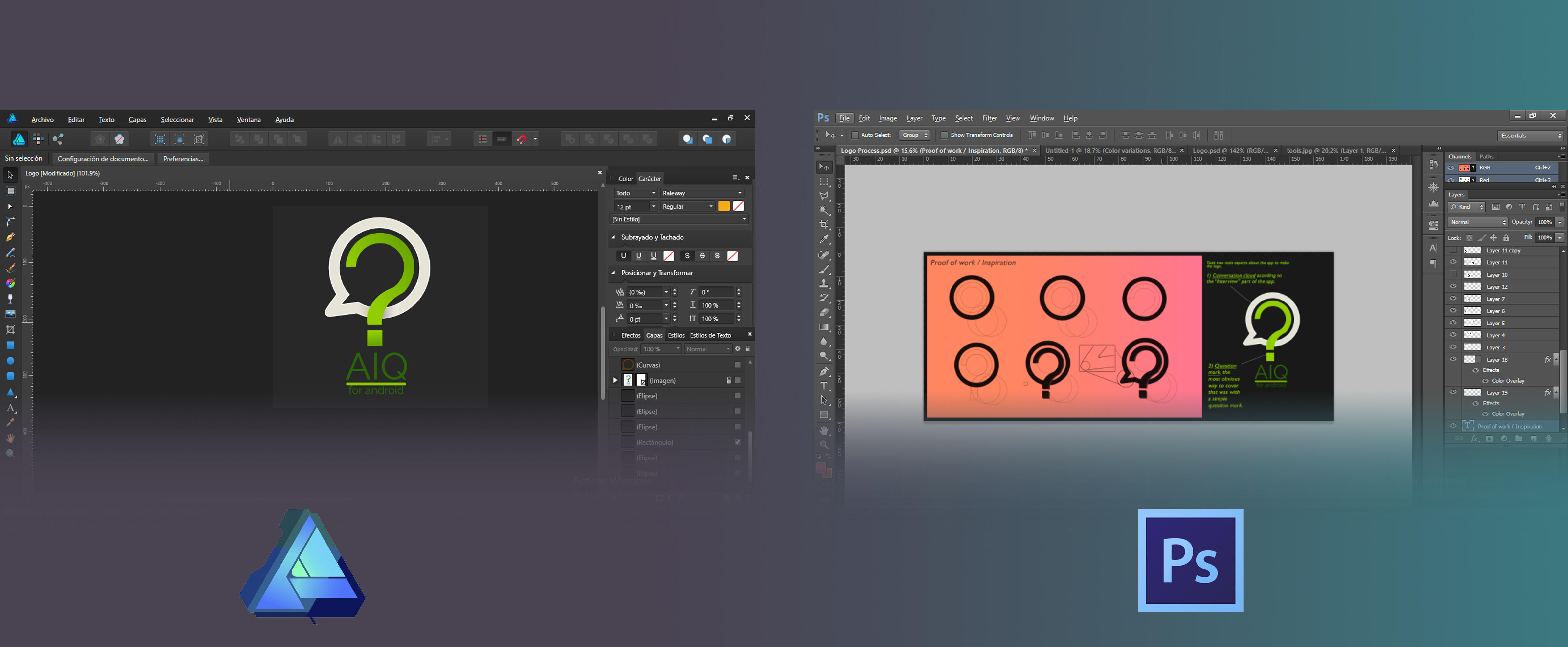
Task: Toggle RGB channel visibility eye
Action: 1451,168
